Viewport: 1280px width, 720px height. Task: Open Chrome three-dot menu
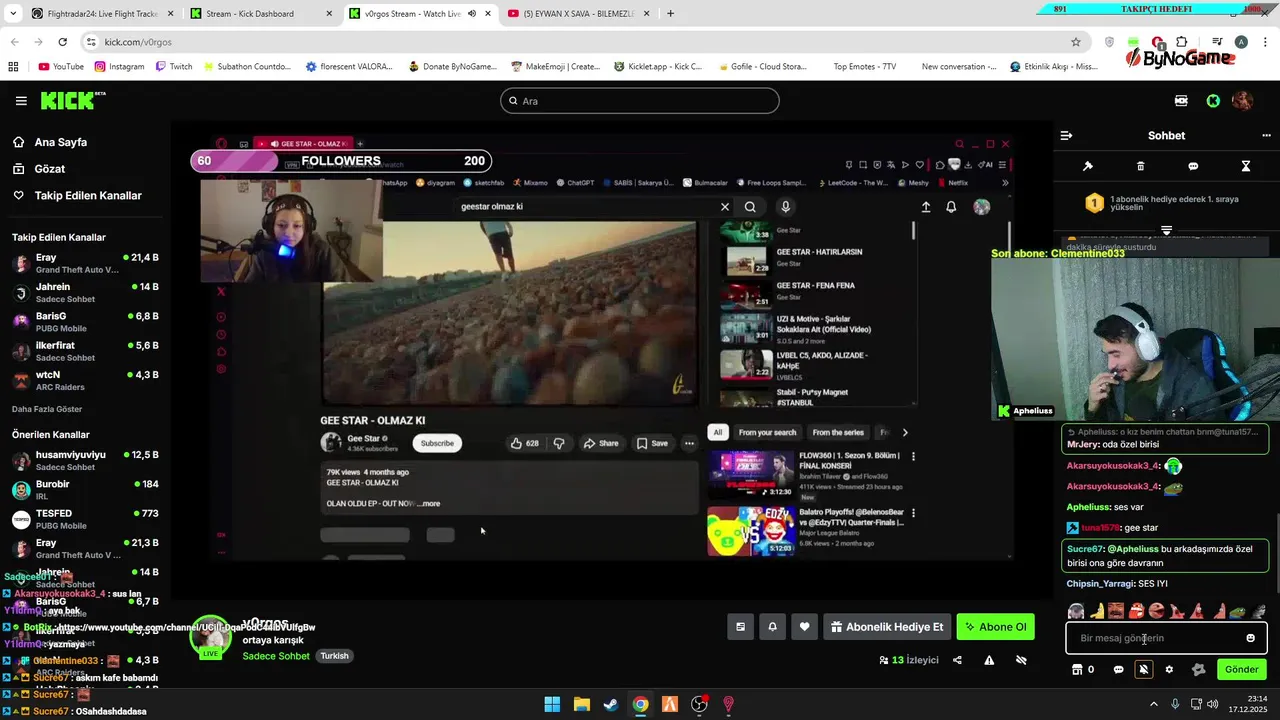1265,42
